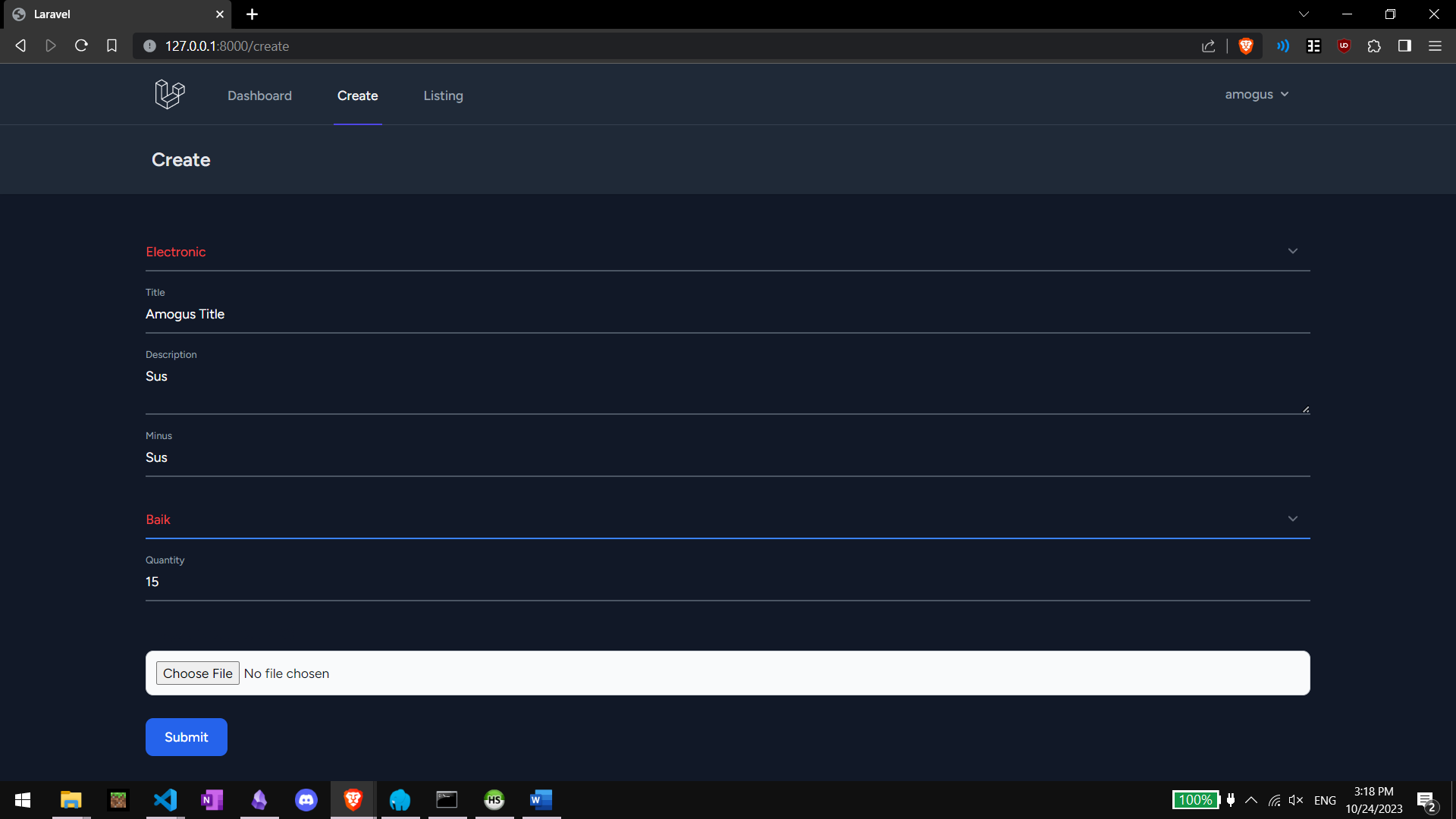This screenshot has height=819, width=1456.
Task: Click the Choose File button
Action: 197,673
